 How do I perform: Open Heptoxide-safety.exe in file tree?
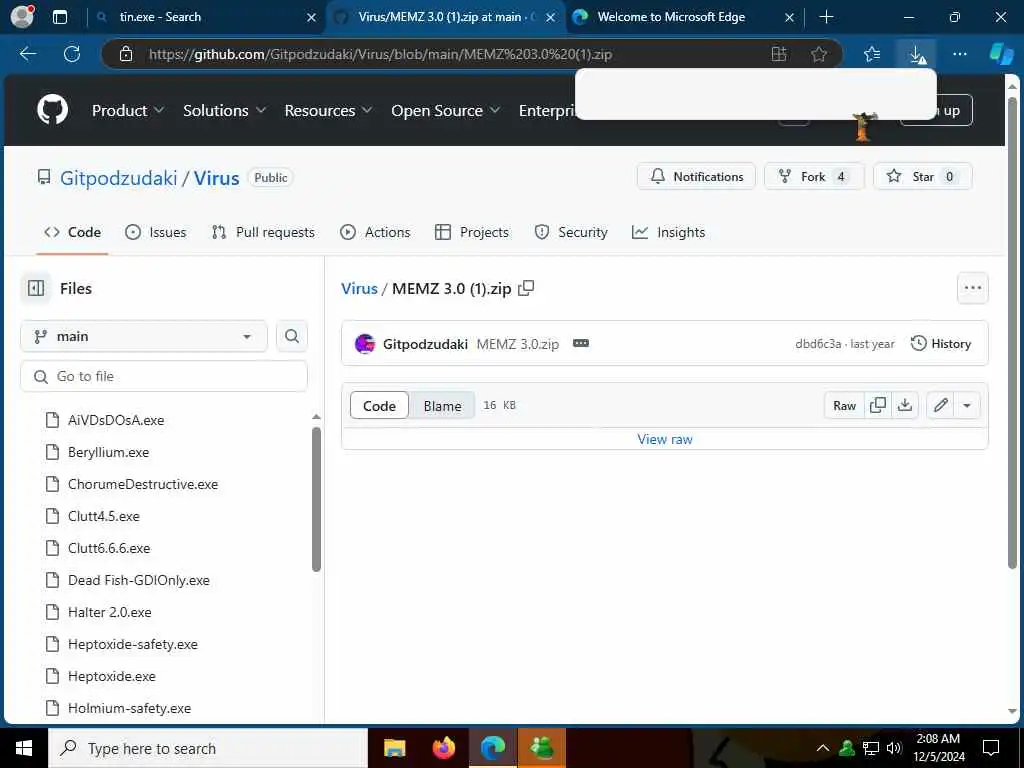[x=133, y=644]
